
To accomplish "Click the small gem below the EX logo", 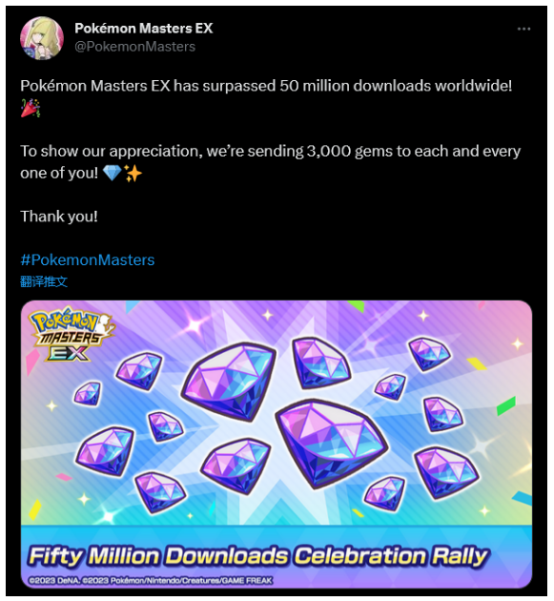I will tap(87, 394).
